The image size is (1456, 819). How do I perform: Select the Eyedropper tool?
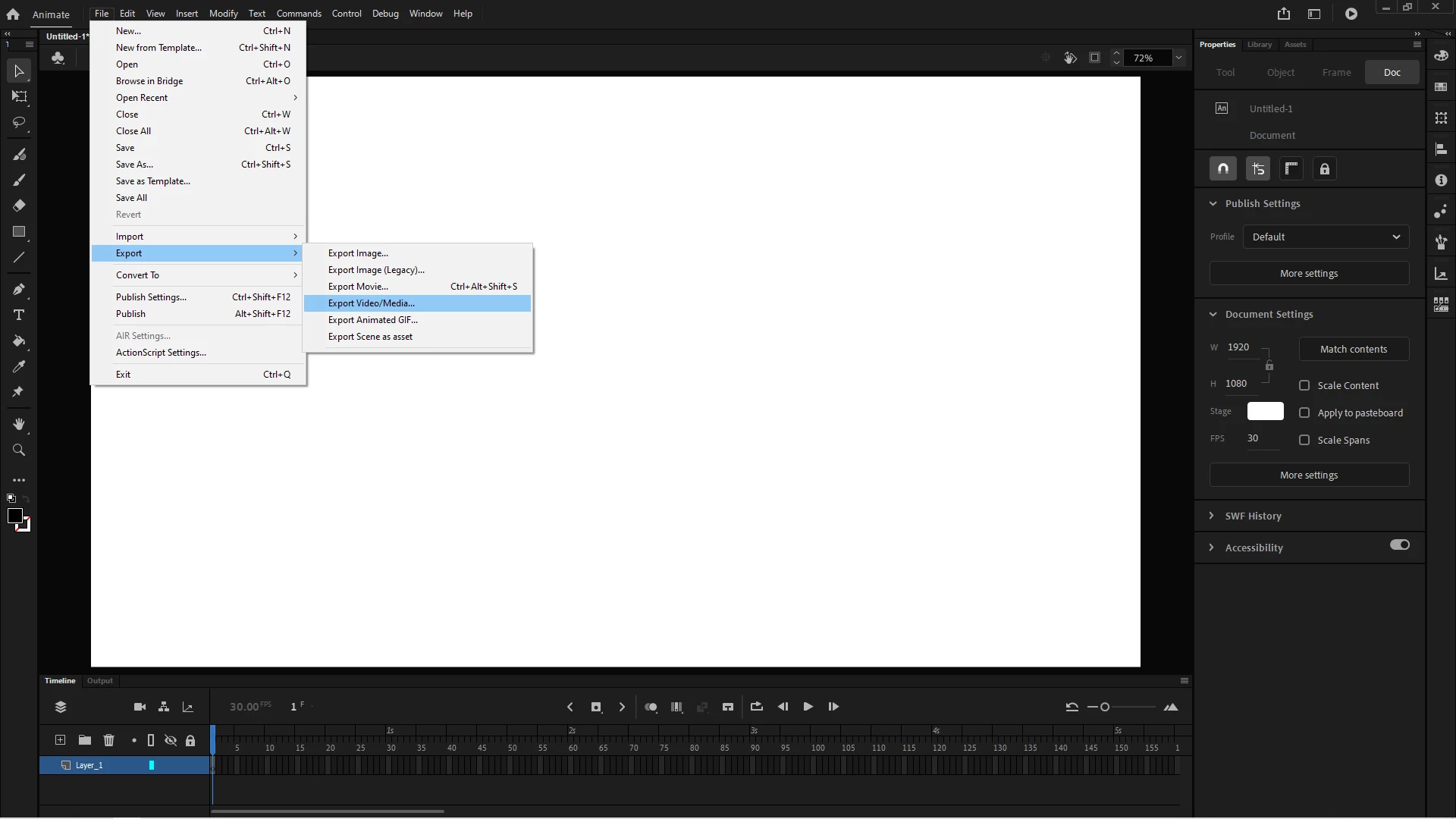(19, 366)
